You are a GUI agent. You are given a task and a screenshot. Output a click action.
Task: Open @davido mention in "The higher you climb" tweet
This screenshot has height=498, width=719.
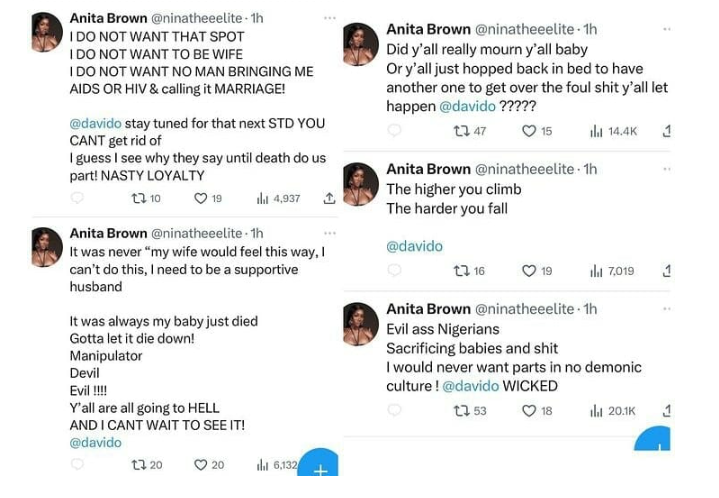tap(414, 246)
